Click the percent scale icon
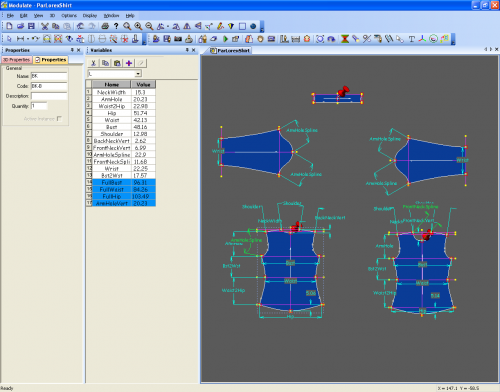Image resolution: width=500 pixels, height=392 pixels. point(367,39)
